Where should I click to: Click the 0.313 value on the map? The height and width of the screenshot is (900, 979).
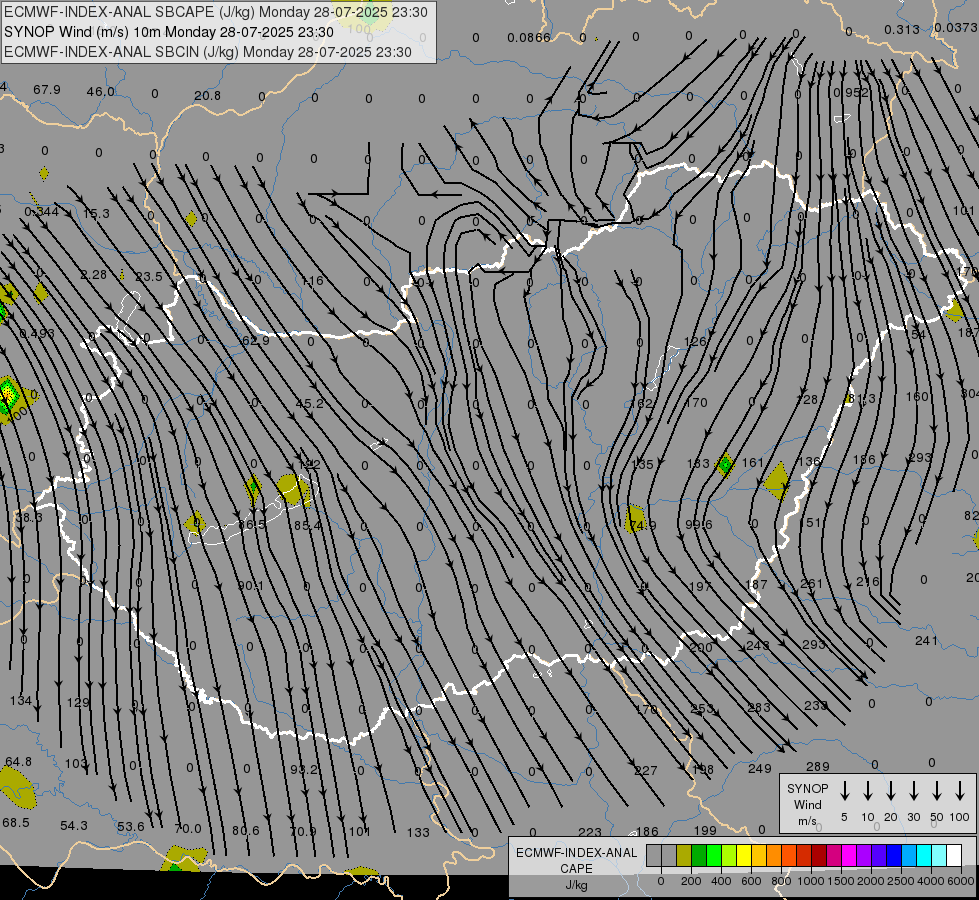point(902,29)
